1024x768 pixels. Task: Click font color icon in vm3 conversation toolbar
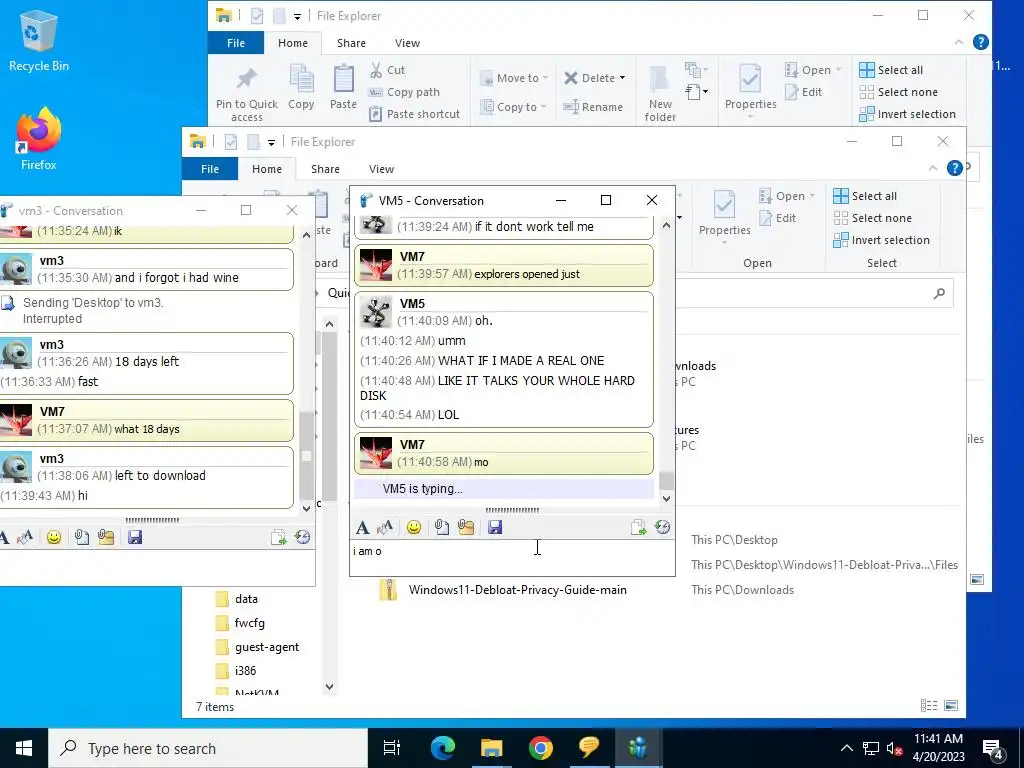[x=25, y=537]
